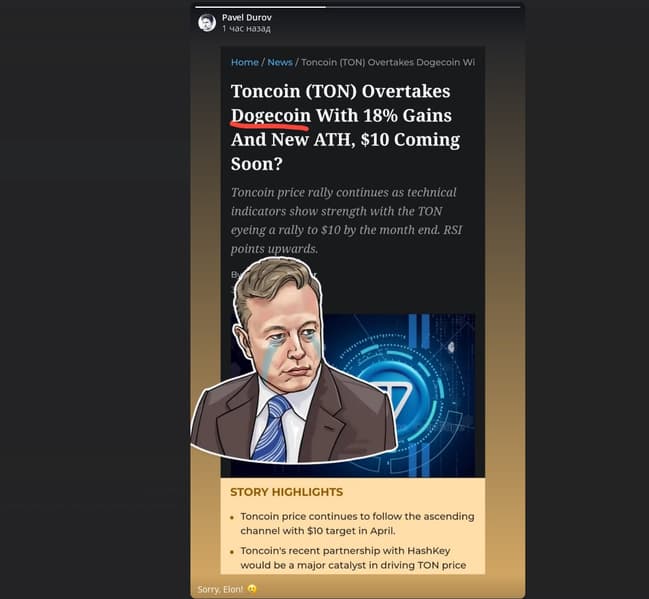The height and width of the screenshot is (599, 649).
Task: Tap the emoji after 'Sorry, Elon!'
Action: coord(252,589)
